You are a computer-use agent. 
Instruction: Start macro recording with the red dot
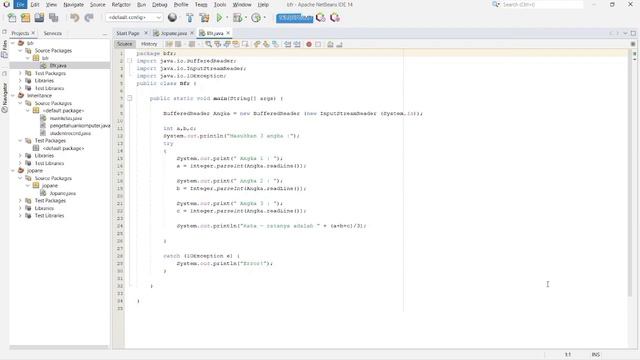(309, 44)
